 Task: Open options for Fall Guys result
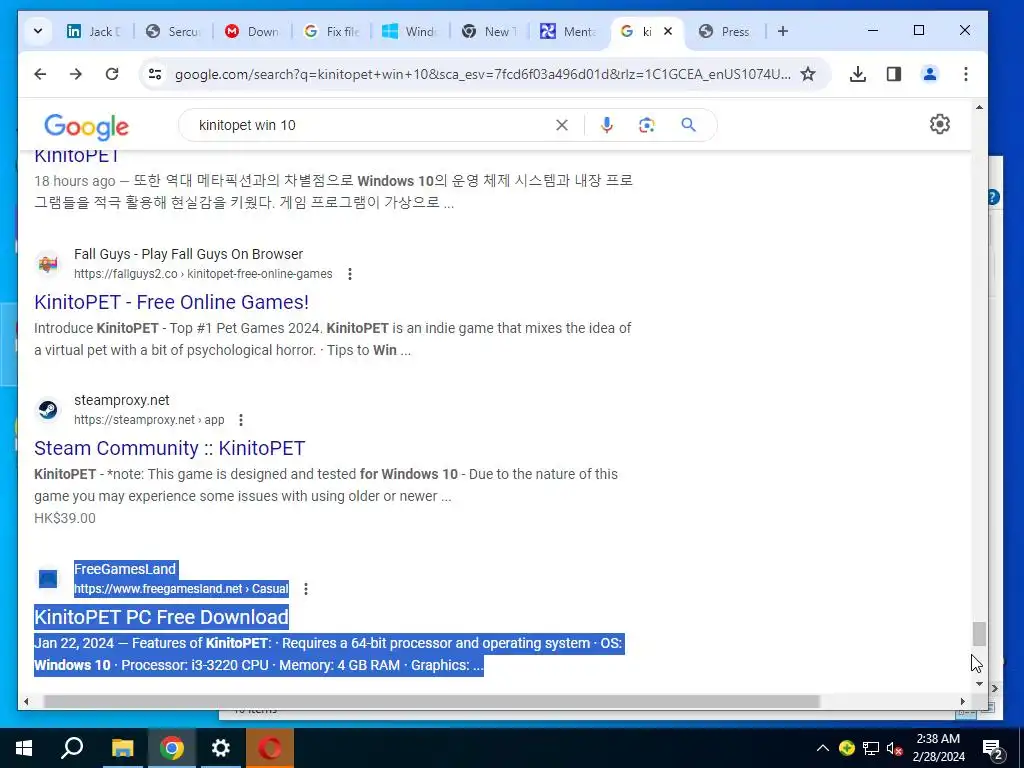tap(350, 274)
